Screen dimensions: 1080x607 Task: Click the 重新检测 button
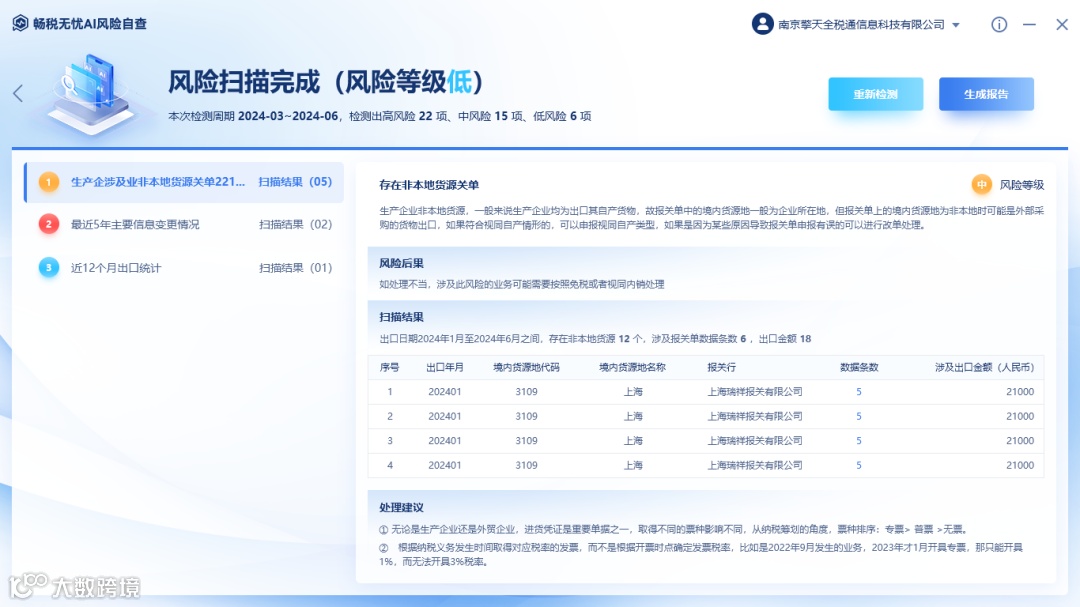click(875, 94)
